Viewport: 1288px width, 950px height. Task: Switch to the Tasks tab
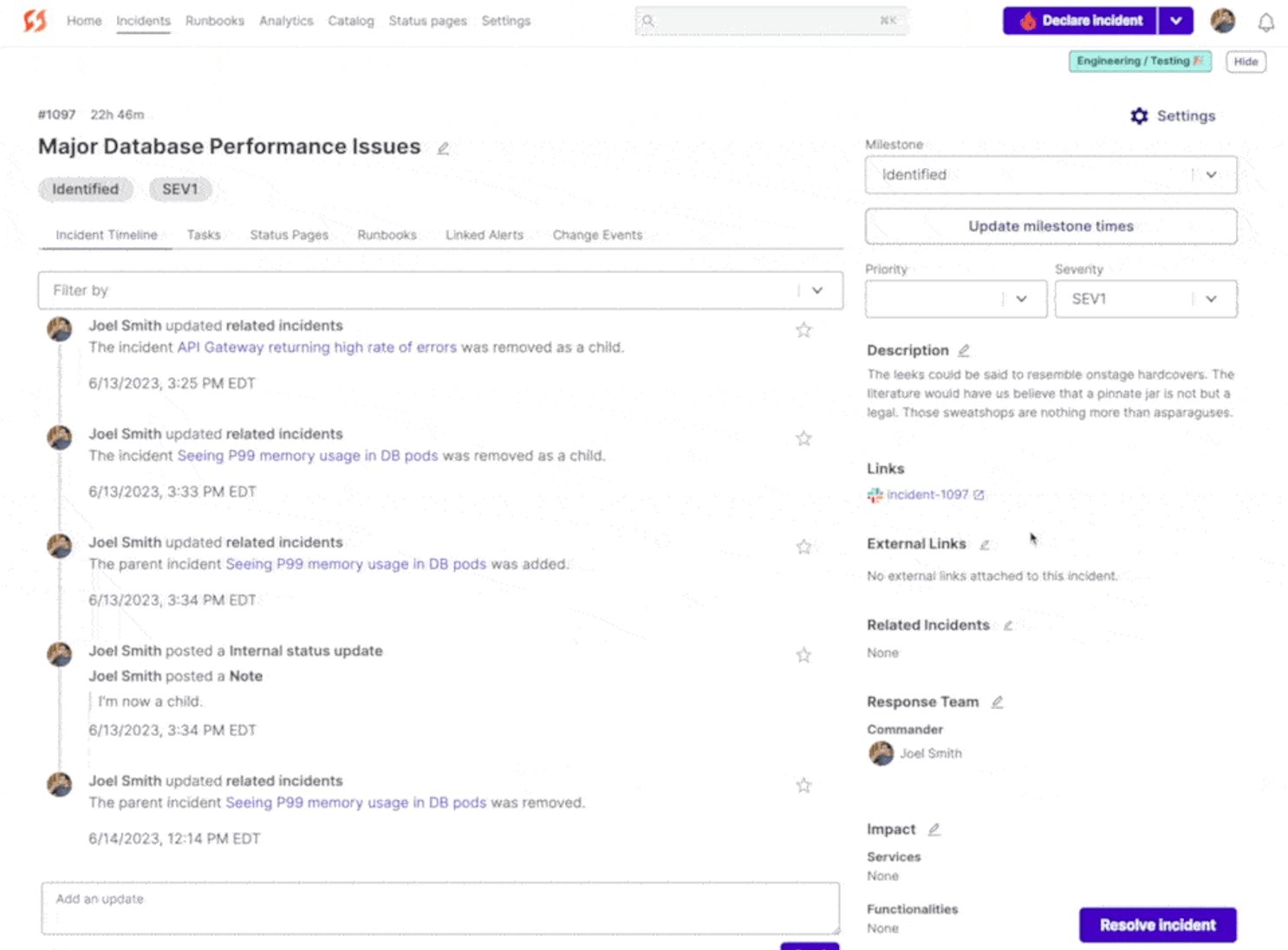204,235
